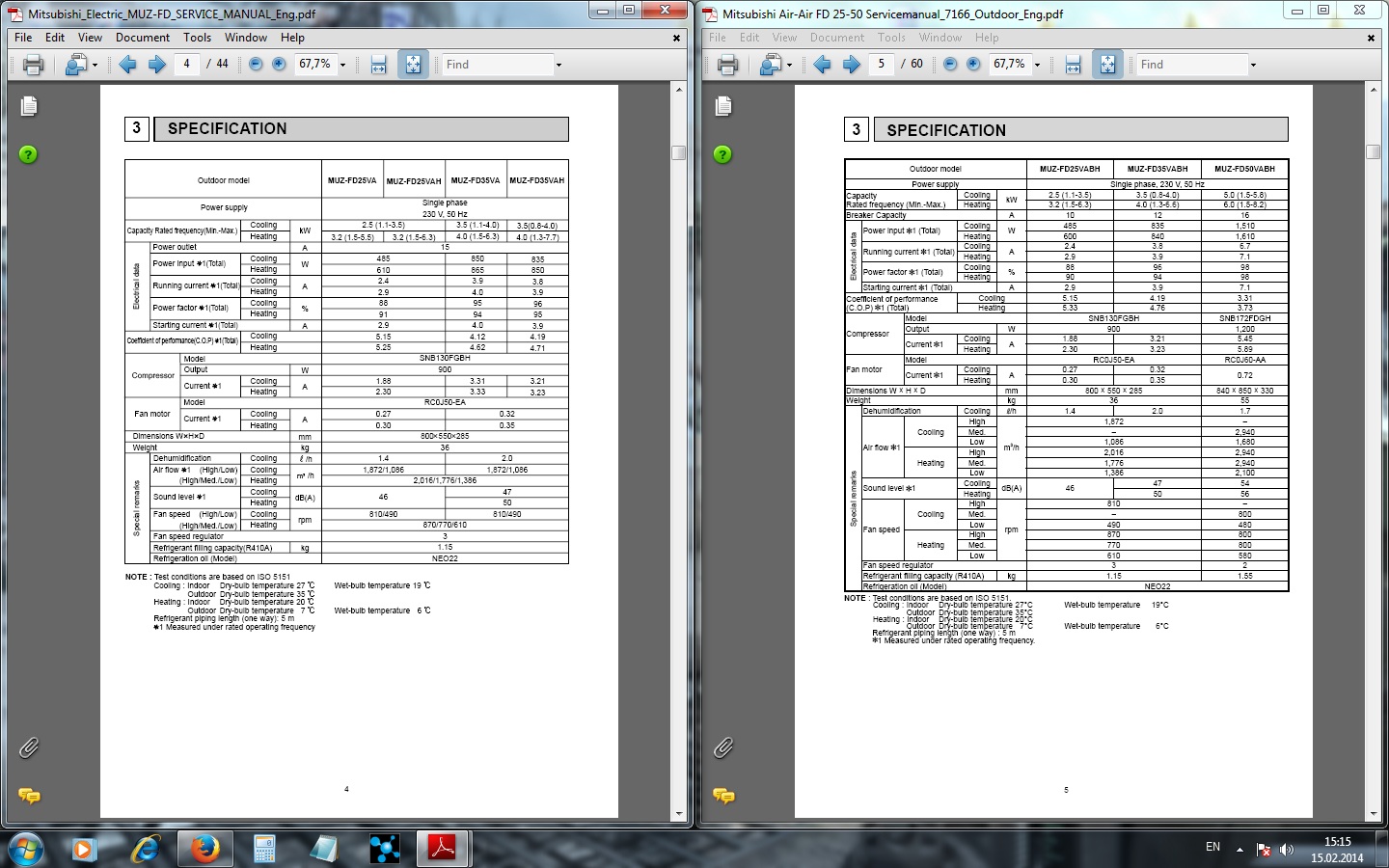1389x868 pixels.
Task: Click page number field in left window
Action: 186,65
